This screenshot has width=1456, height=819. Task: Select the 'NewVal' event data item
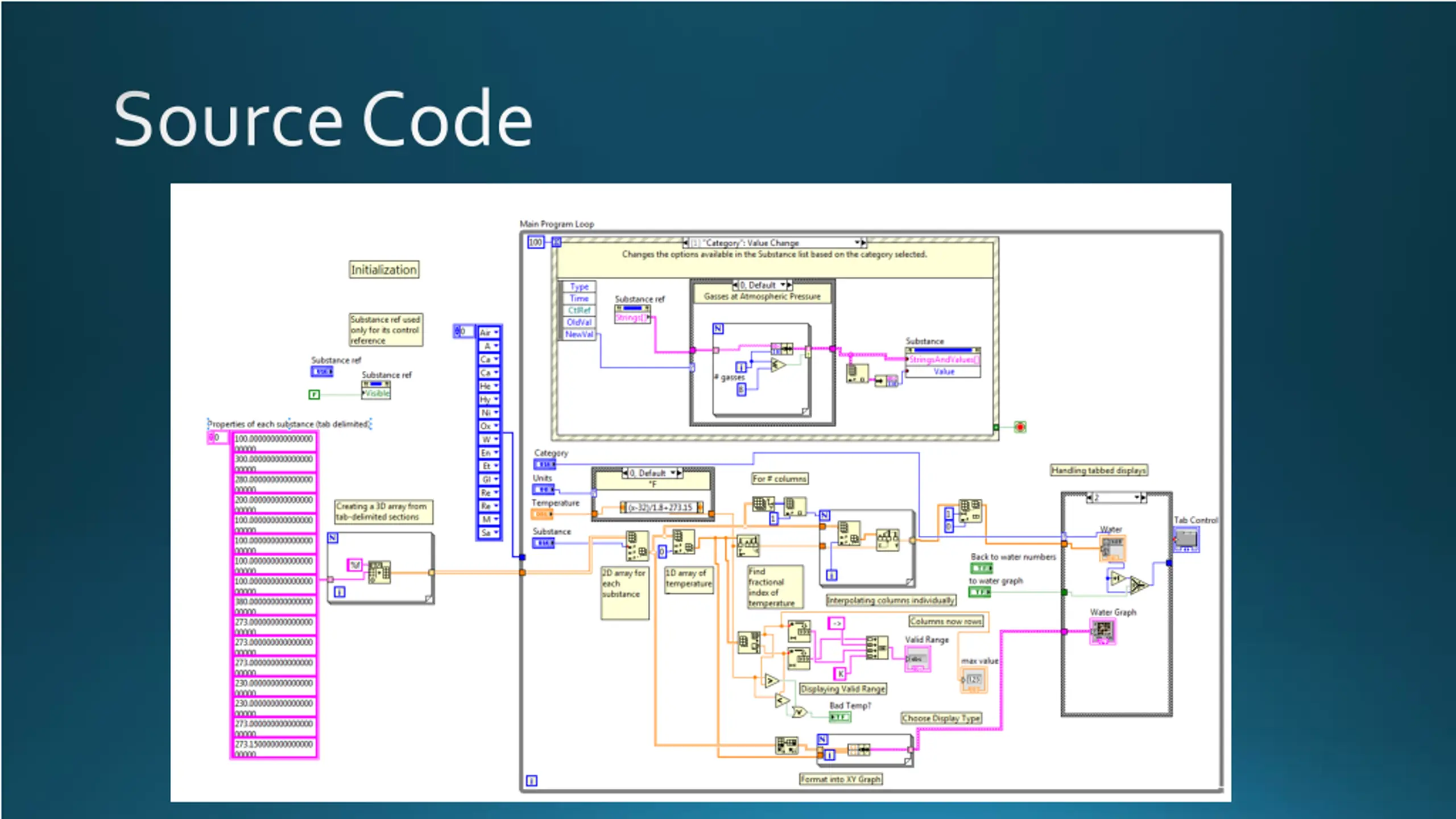tap(579, 334)
